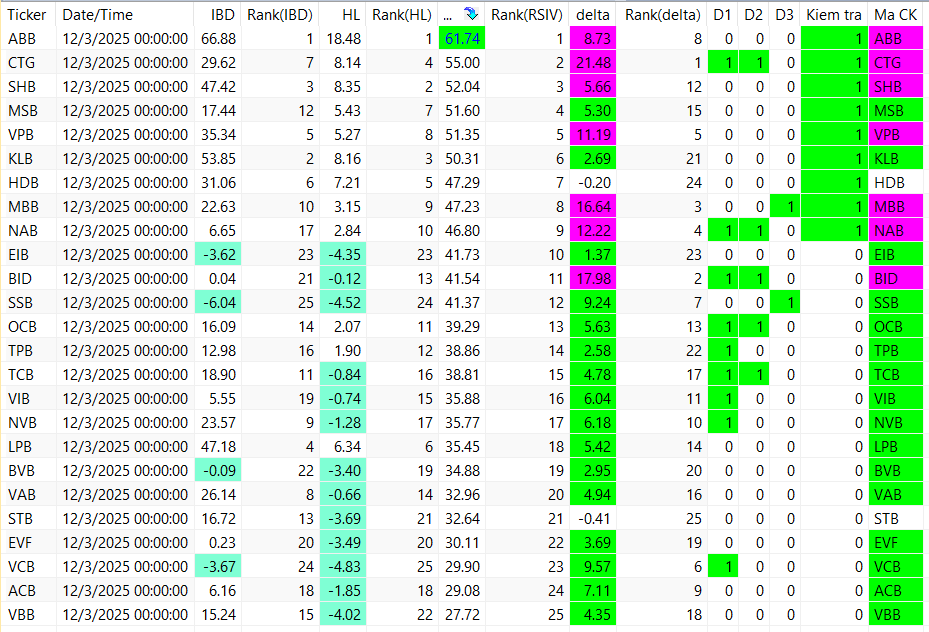Sort by the Ticker column header

pos(27,14)
